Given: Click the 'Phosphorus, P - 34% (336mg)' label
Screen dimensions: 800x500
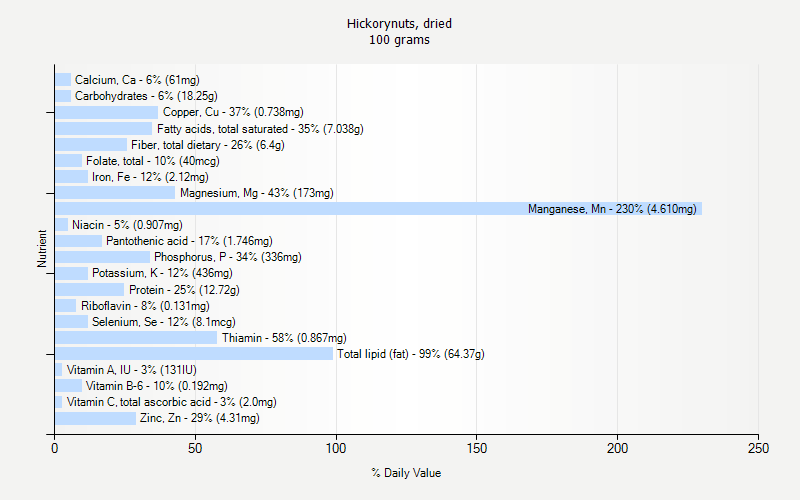Looking at the screenshot, I should pyautogui.click(x=228, y=257).
